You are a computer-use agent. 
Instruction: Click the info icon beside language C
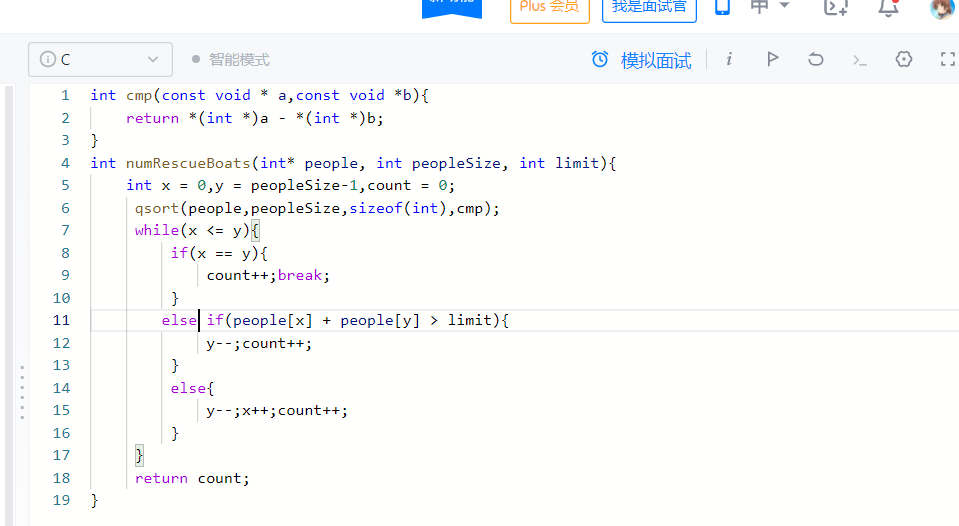[48, 59]
